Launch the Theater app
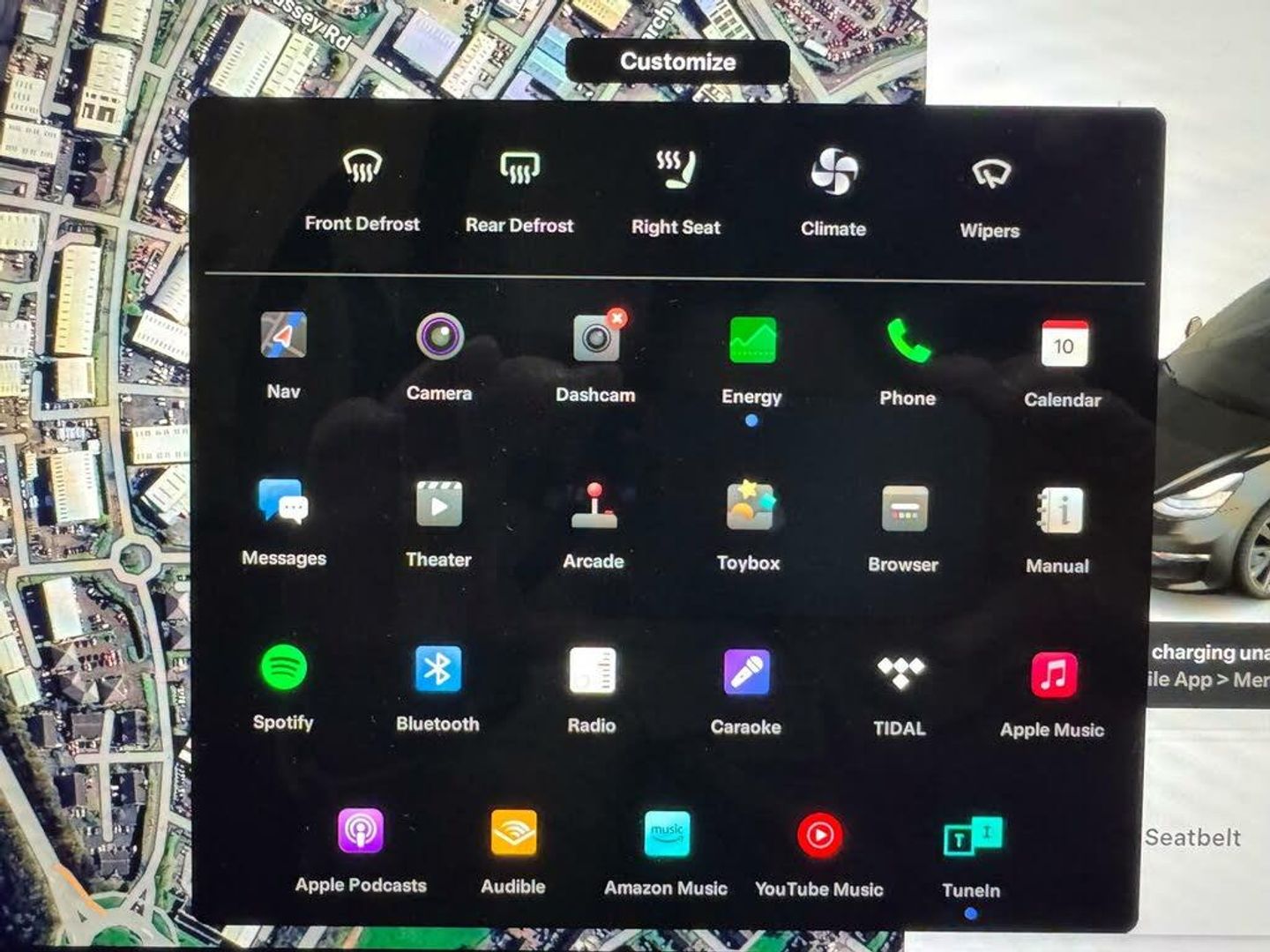The width and height of the screenshot is (1270, 952). pyautogui.click(x=438, y=524)
